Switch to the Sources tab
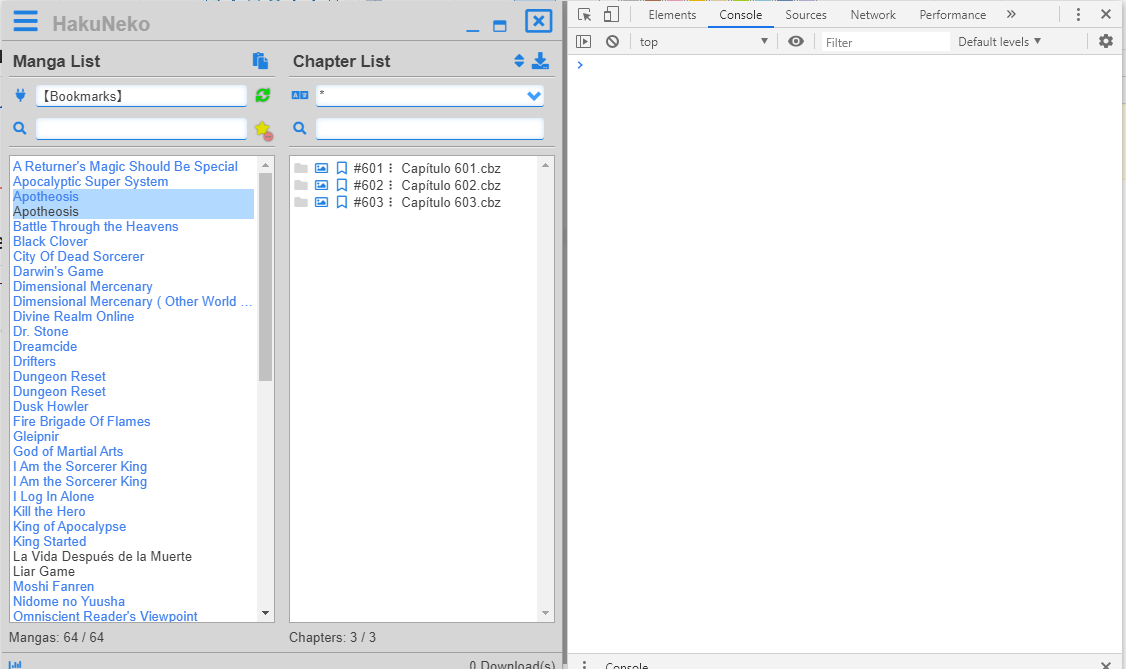This screenshot has width=1126, height=669. point(806,14)
